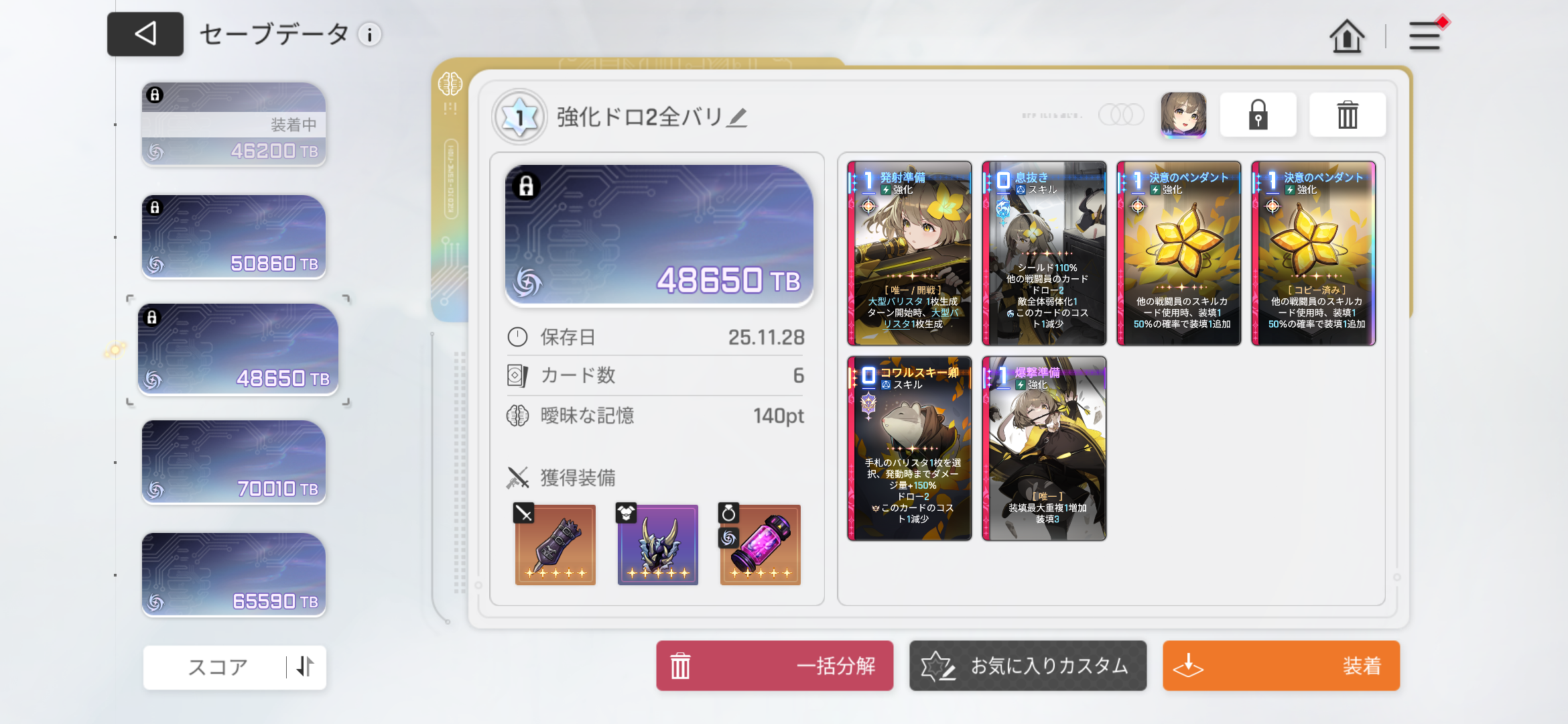Select the horned helmet equipment icon
Image resolution: width=1568 pixels, height=724 pixels.
[657, 543]
